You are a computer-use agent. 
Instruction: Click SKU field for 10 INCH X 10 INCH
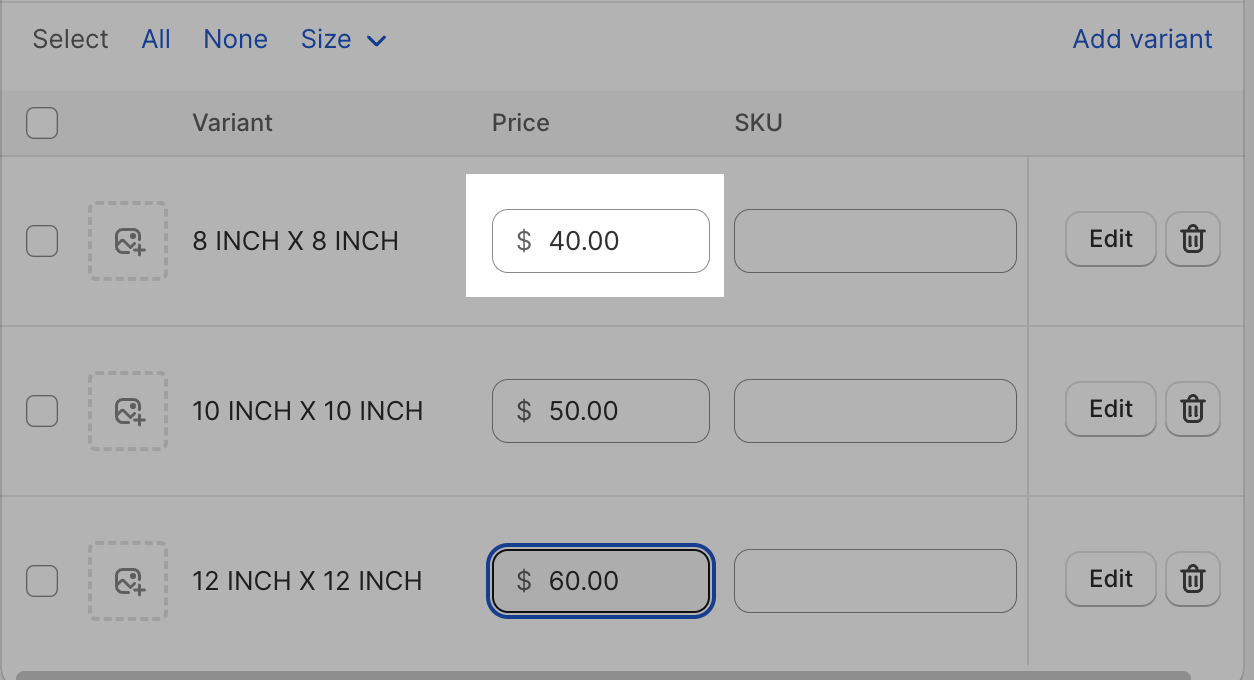click(x=875, y=411)
